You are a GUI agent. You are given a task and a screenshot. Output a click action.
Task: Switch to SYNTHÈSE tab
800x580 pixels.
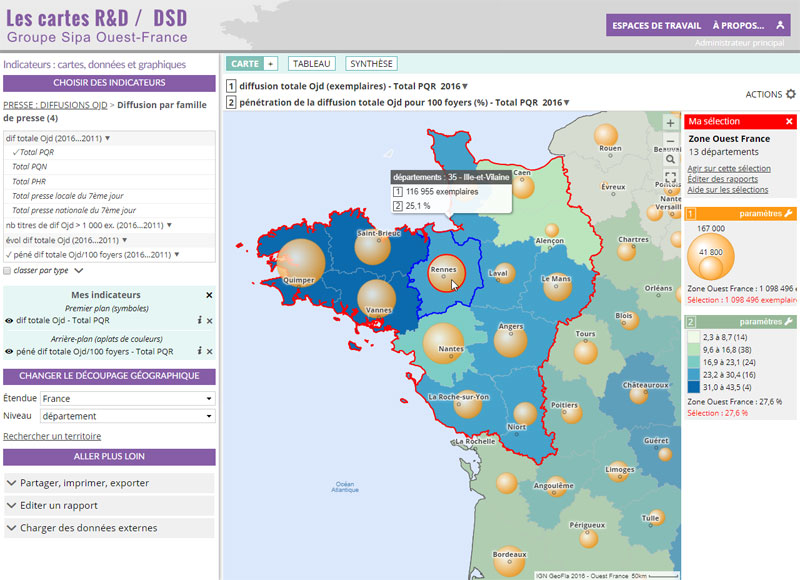click(371, 64)
